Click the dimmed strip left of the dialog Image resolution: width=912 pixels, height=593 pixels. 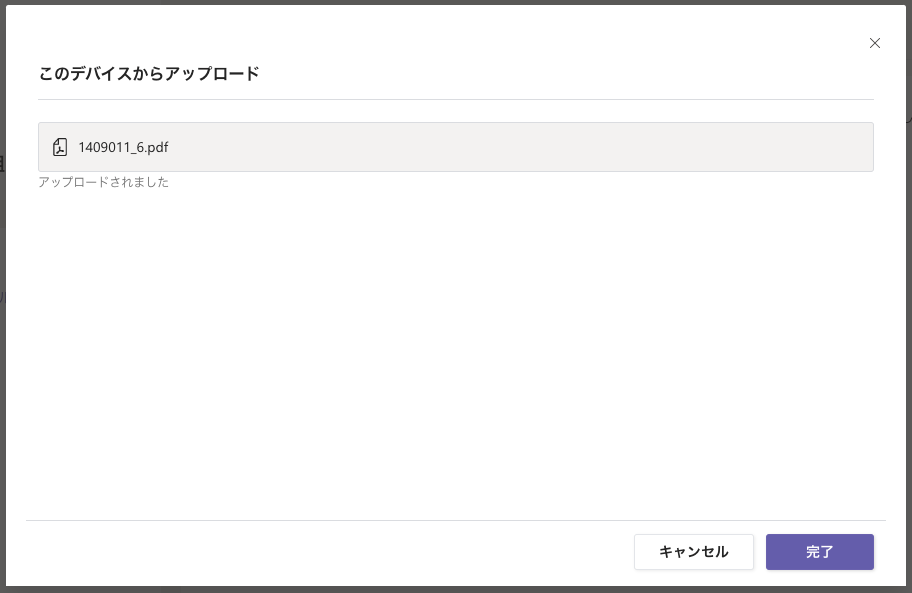tap(3, 300)
